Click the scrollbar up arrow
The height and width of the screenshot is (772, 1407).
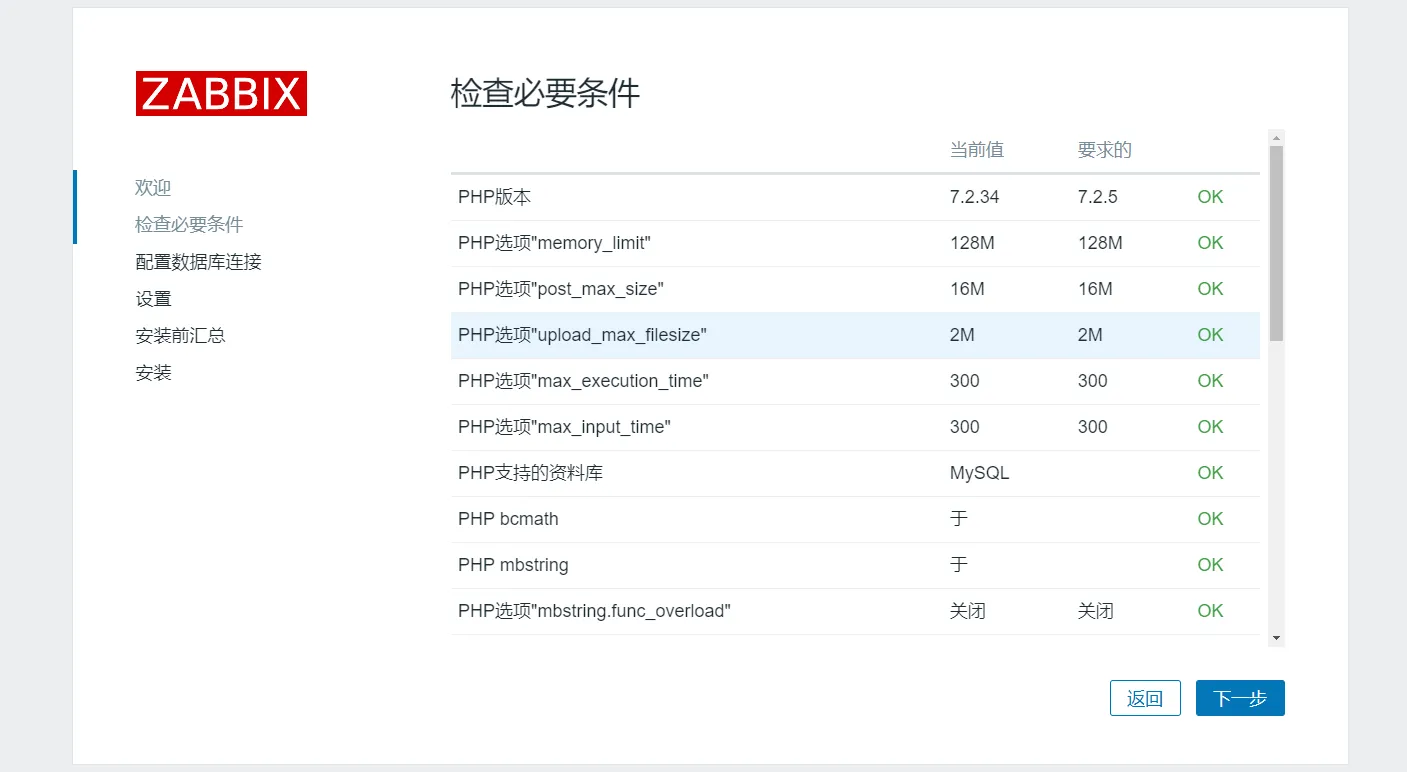(1276, 137)
